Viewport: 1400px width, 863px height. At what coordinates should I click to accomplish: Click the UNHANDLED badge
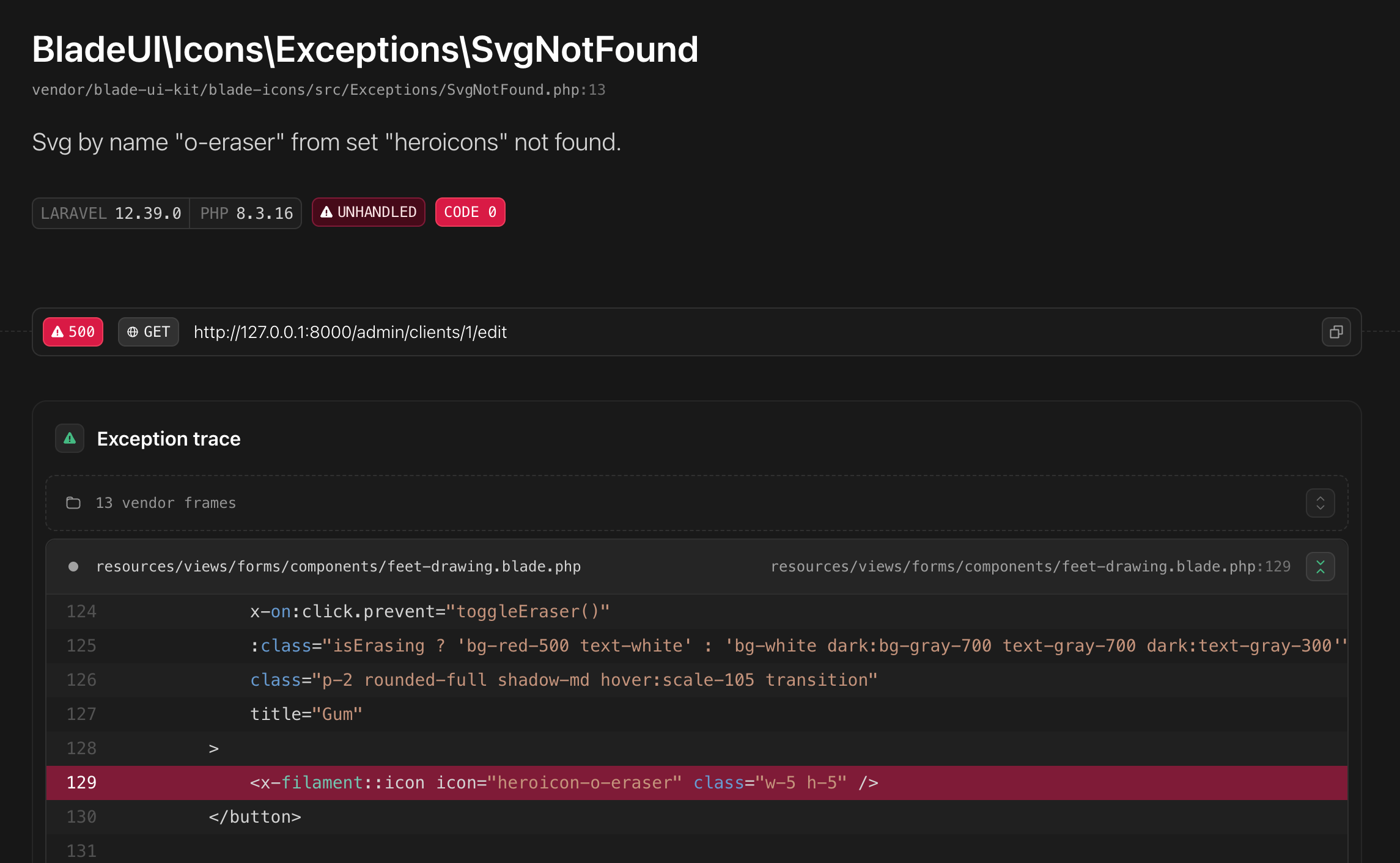point(368,212)
